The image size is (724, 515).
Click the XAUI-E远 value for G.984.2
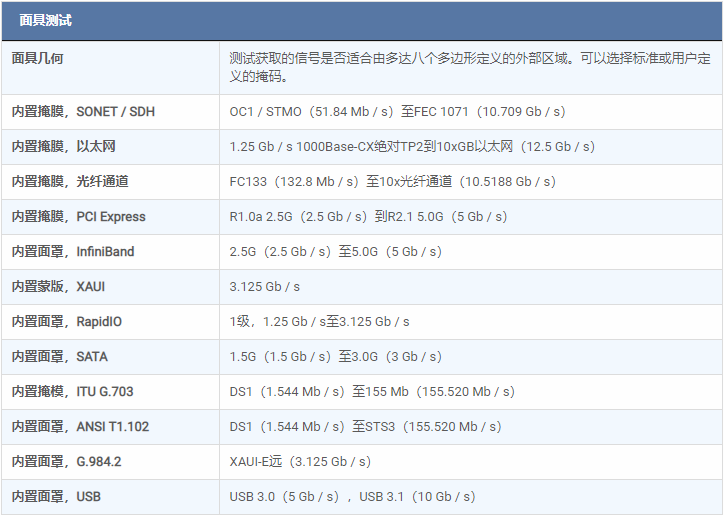click(x=300, y=462)
